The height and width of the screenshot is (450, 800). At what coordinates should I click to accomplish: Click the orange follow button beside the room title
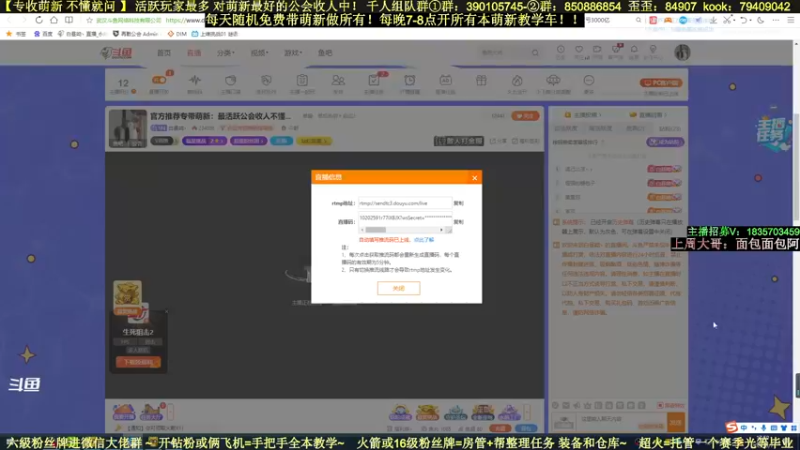[x=525, y=116]
